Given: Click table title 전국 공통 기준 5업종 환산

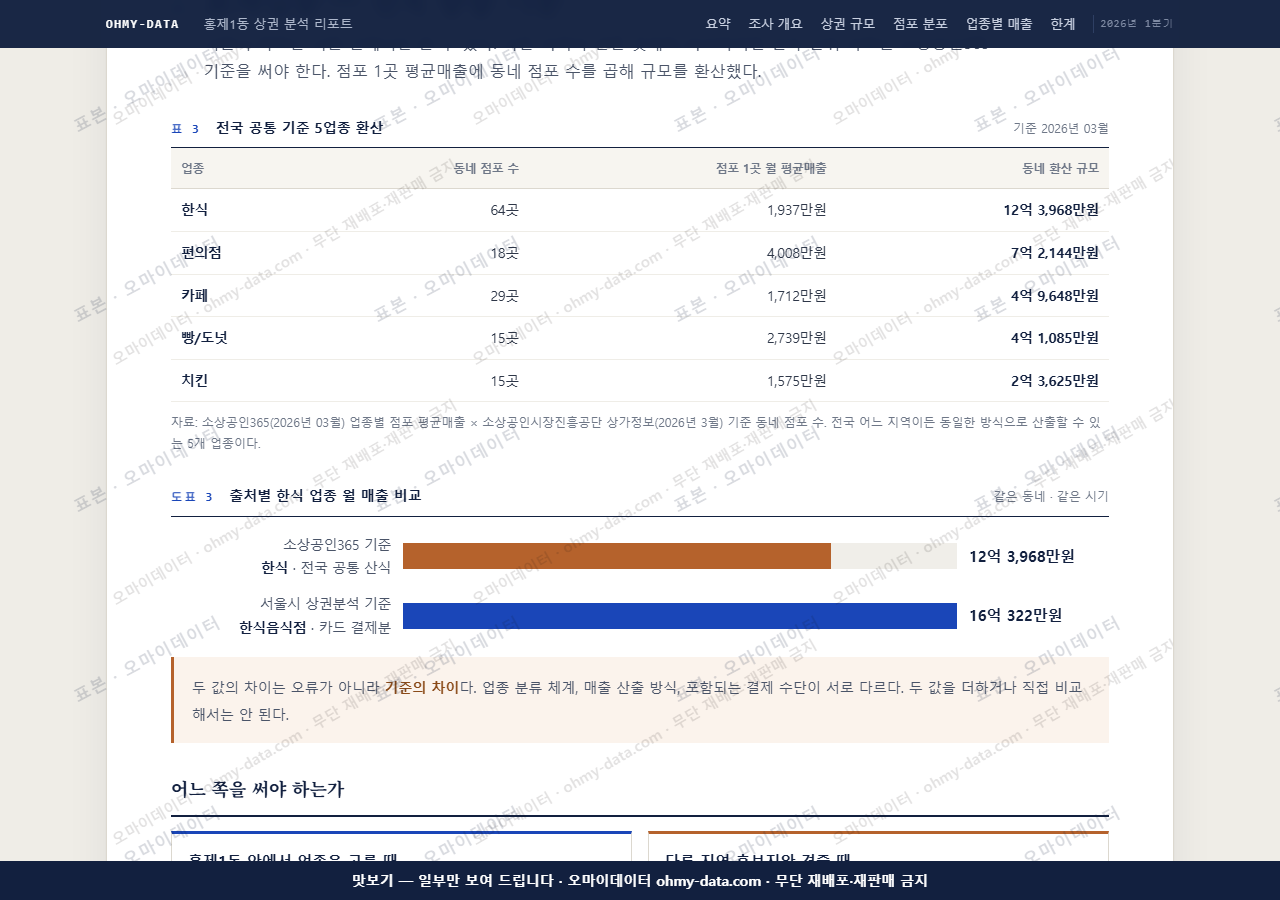Looking at the screenshot, I should pos(299,128).
